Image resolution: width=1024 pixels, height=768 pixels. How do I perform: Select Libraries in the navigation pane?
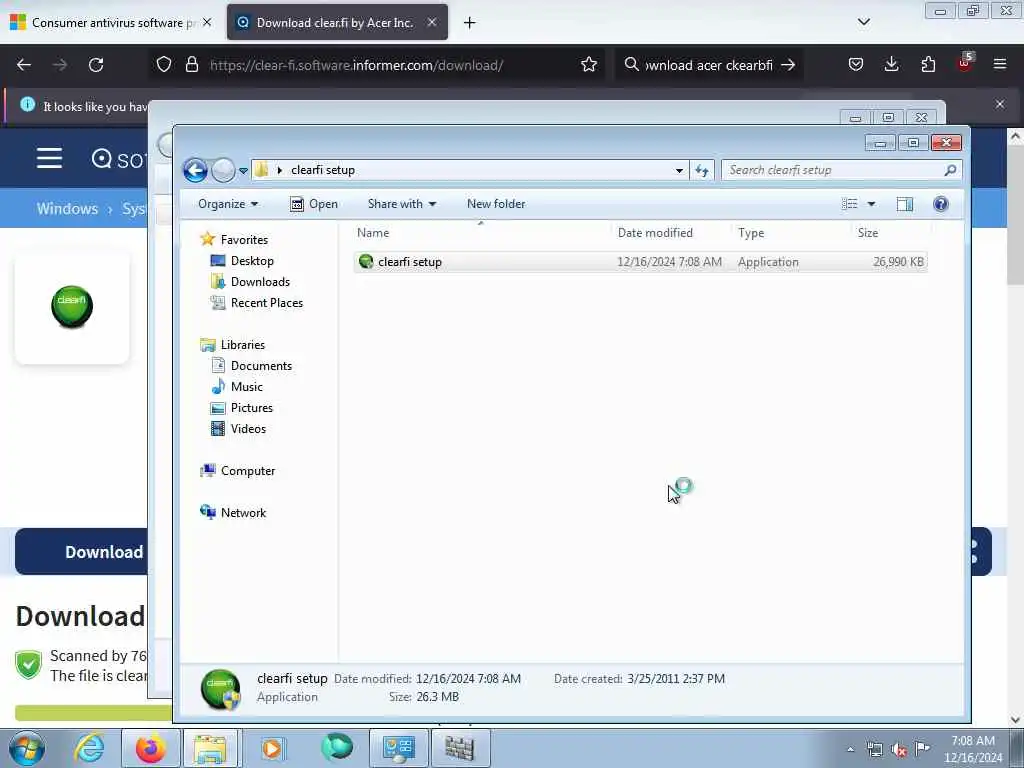(x=242, y=345)
